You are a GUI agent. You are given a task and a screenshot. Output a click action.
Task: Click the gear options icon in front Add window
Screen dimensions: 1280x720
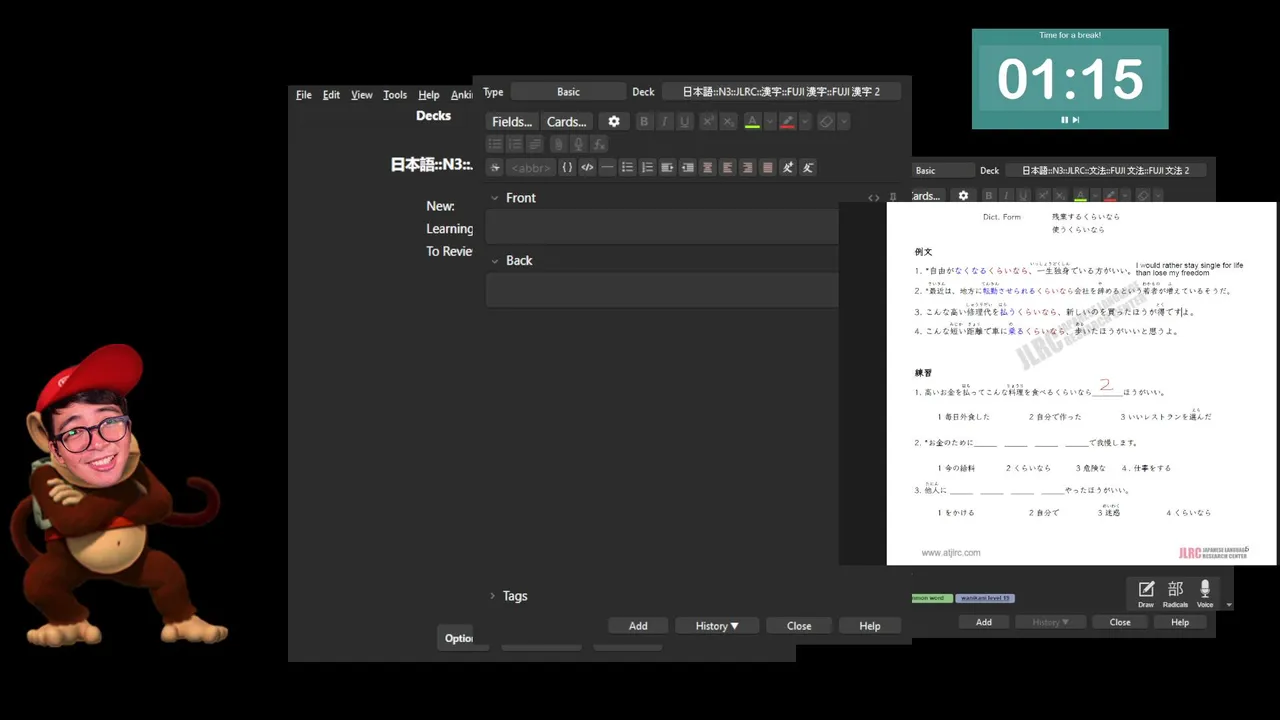[x=614, y=121]
